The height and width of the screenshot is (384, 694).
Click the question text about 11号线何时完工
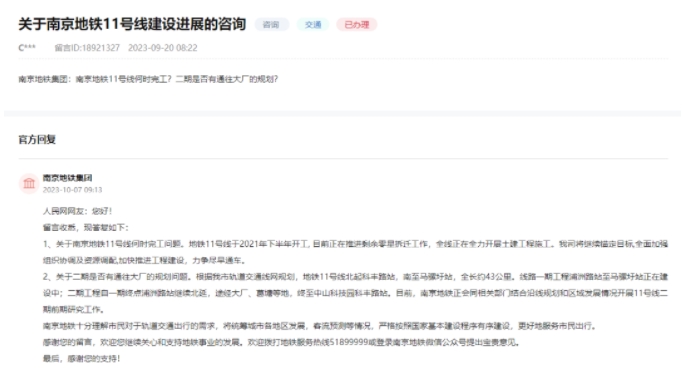(148, 79)
